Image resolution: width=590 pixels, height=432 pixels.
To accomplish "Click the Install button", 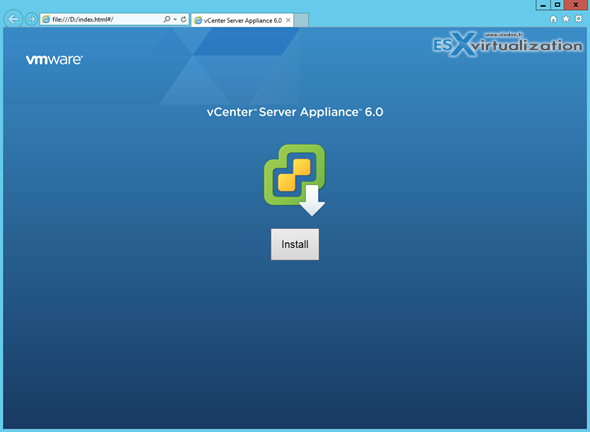I will tap(295, 244).
